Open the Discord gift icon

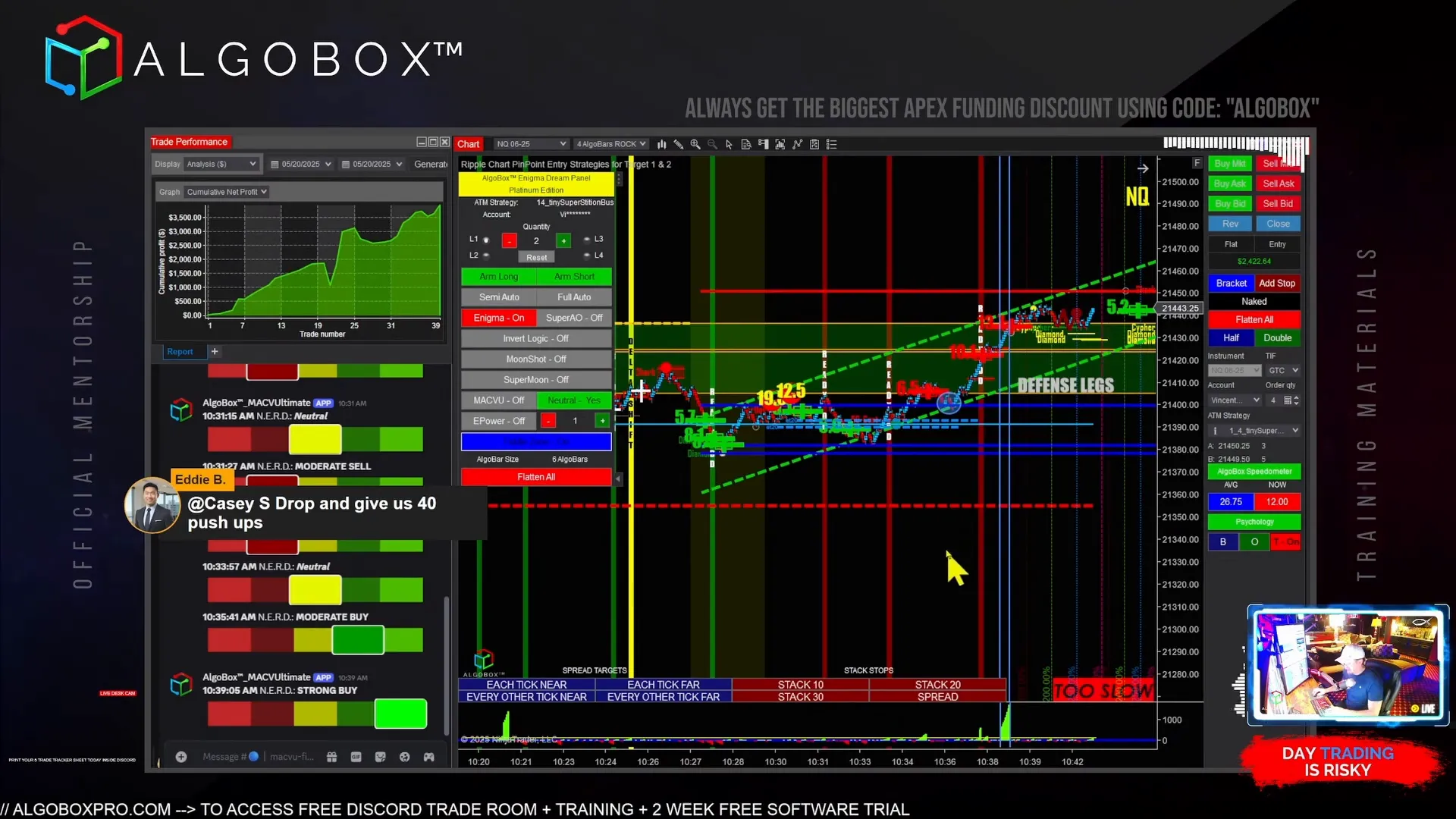coord(331,757)
